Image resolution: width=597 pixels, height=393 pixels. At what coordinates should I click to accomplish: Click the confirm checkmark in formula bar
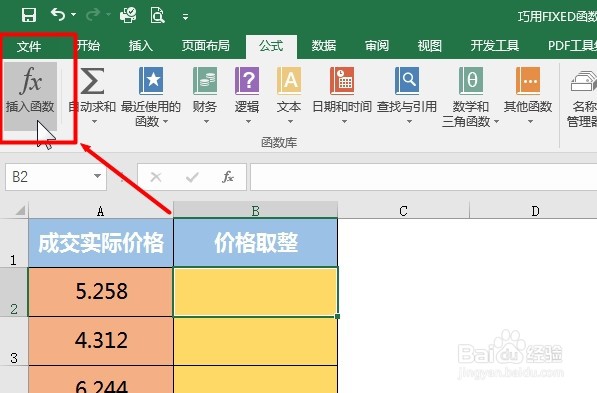click(192, 177)
